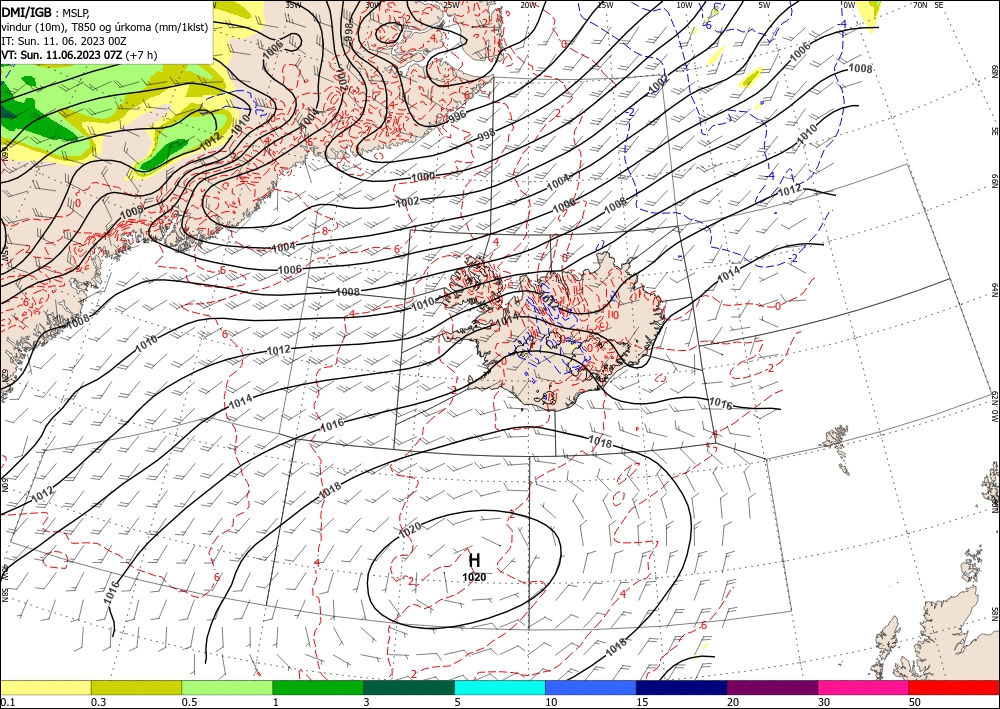Click the pink legend swatch
This screenshot has width=1000, height=709.
pyautogui.click(x=864, y=687)
